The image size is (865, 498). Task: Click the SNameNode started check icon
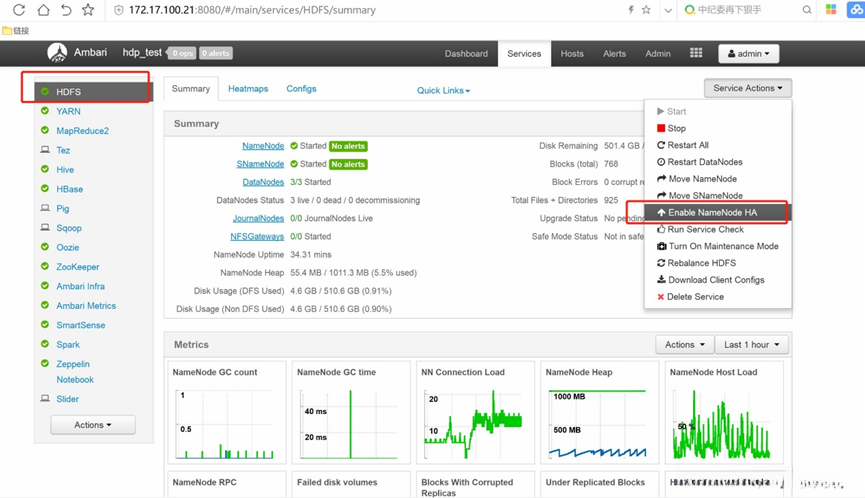(294, 164)
